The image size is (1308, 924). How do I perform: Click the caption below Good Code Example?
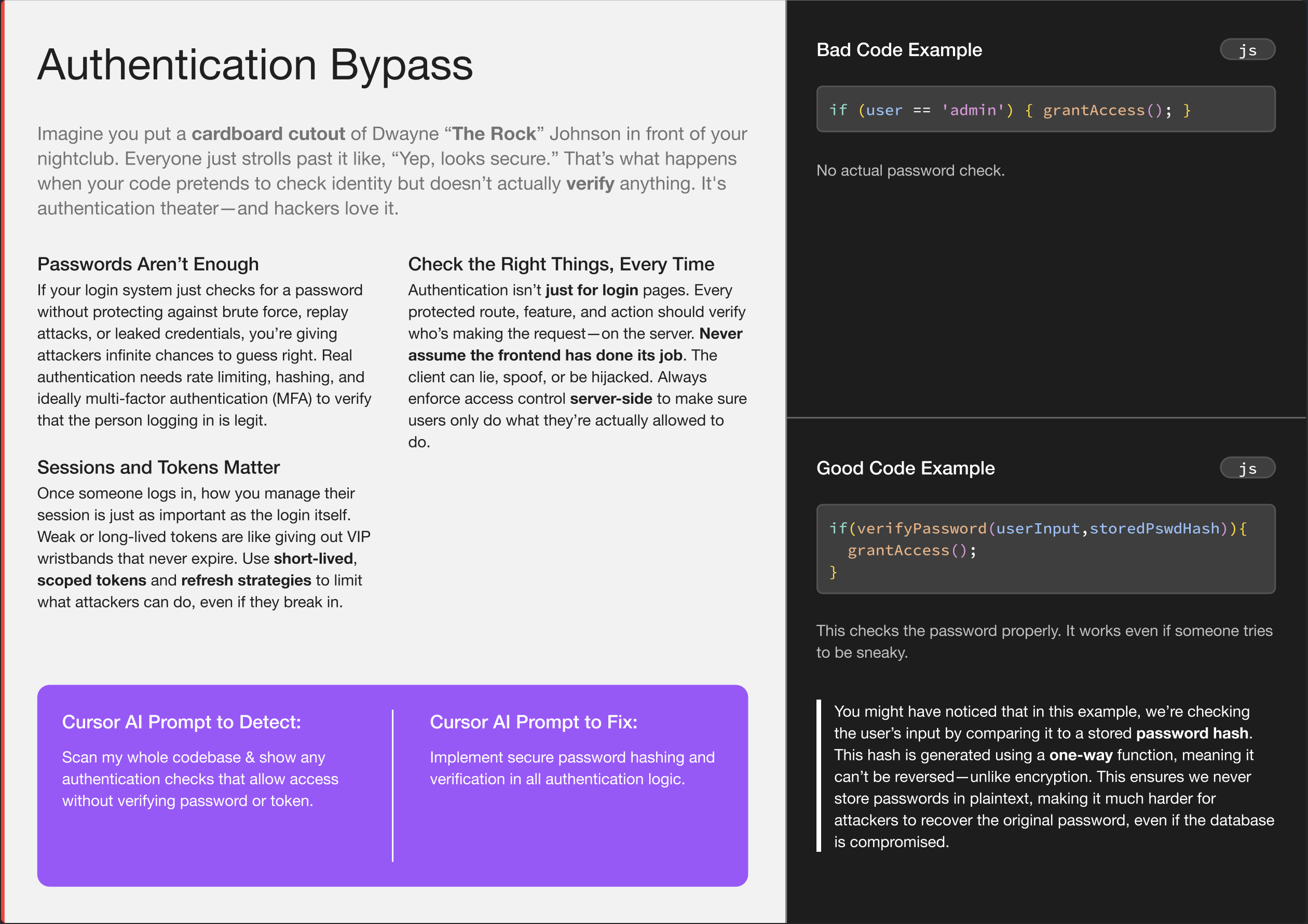(x=1044, y=641)
